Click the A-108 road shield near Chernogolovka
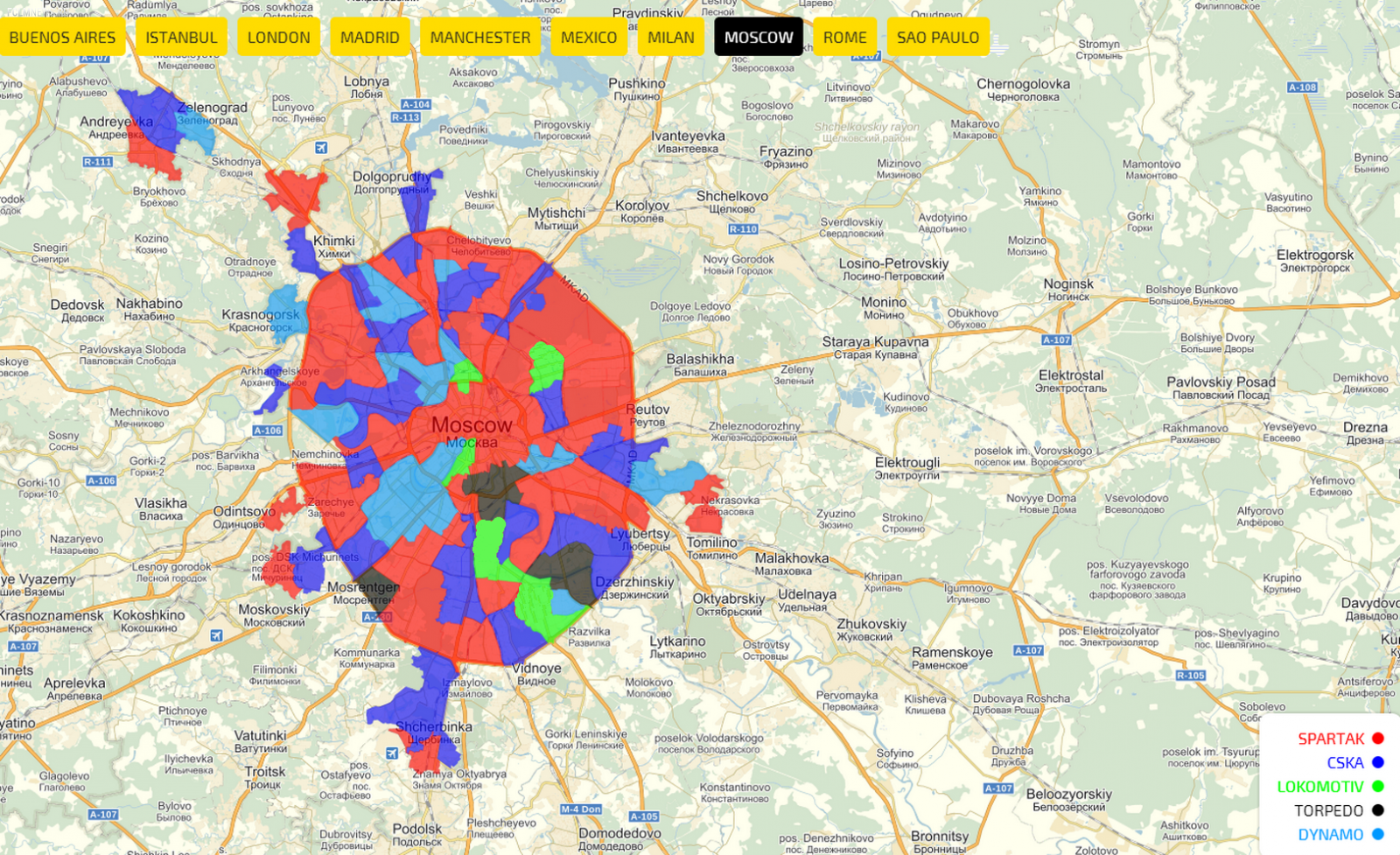 click(1302, 88)
